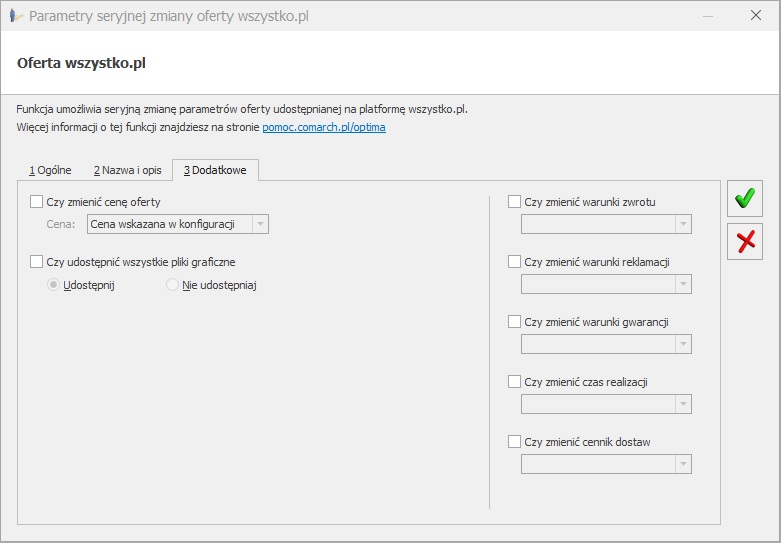The width and height of the screenshot is (781, 543).
Task: Tick 'Czy zmienić warunki reklamacji' checkbox
Action: (514, 262)
